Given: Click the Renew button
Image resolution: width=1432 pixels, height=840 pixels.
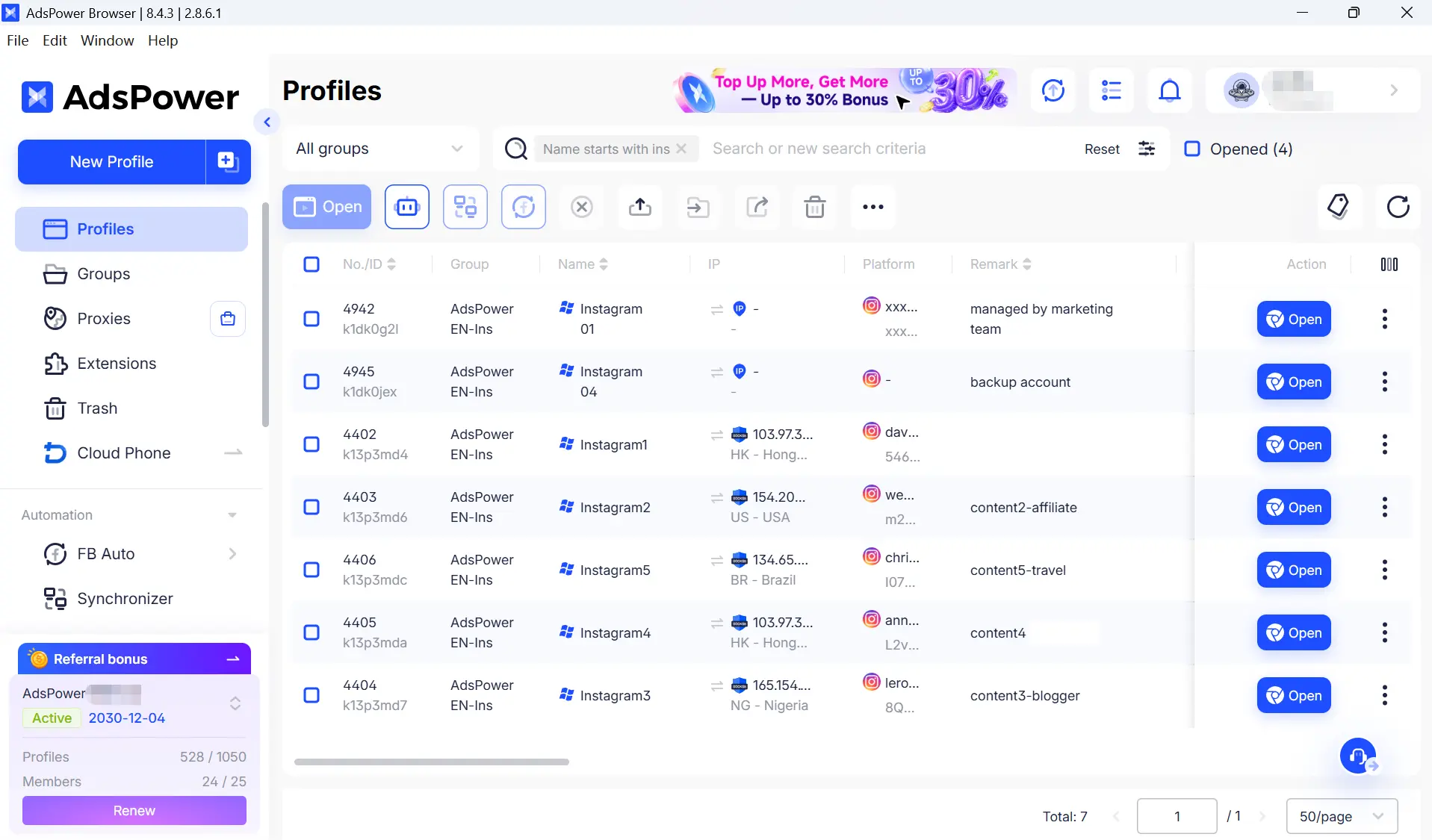Looking at the screenshot, I should 134,810.
